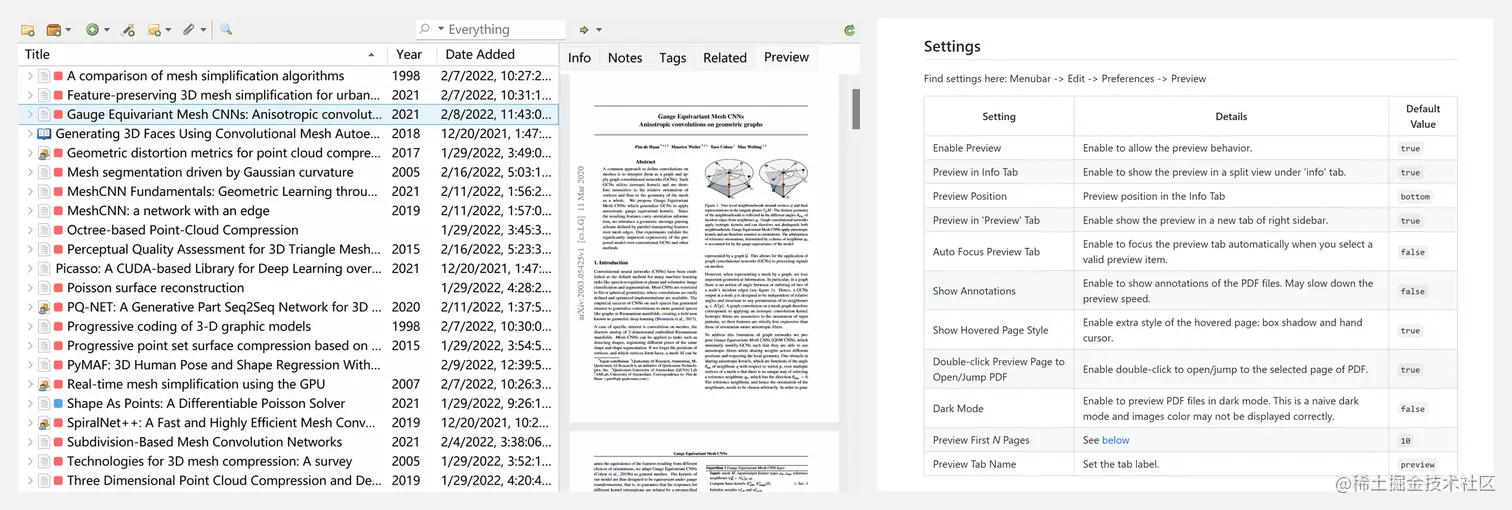Select 'Picasso: A CUDA-based Library' item
The height and width of the screenshot is (510, 1512).
click(x=218, y=269)
